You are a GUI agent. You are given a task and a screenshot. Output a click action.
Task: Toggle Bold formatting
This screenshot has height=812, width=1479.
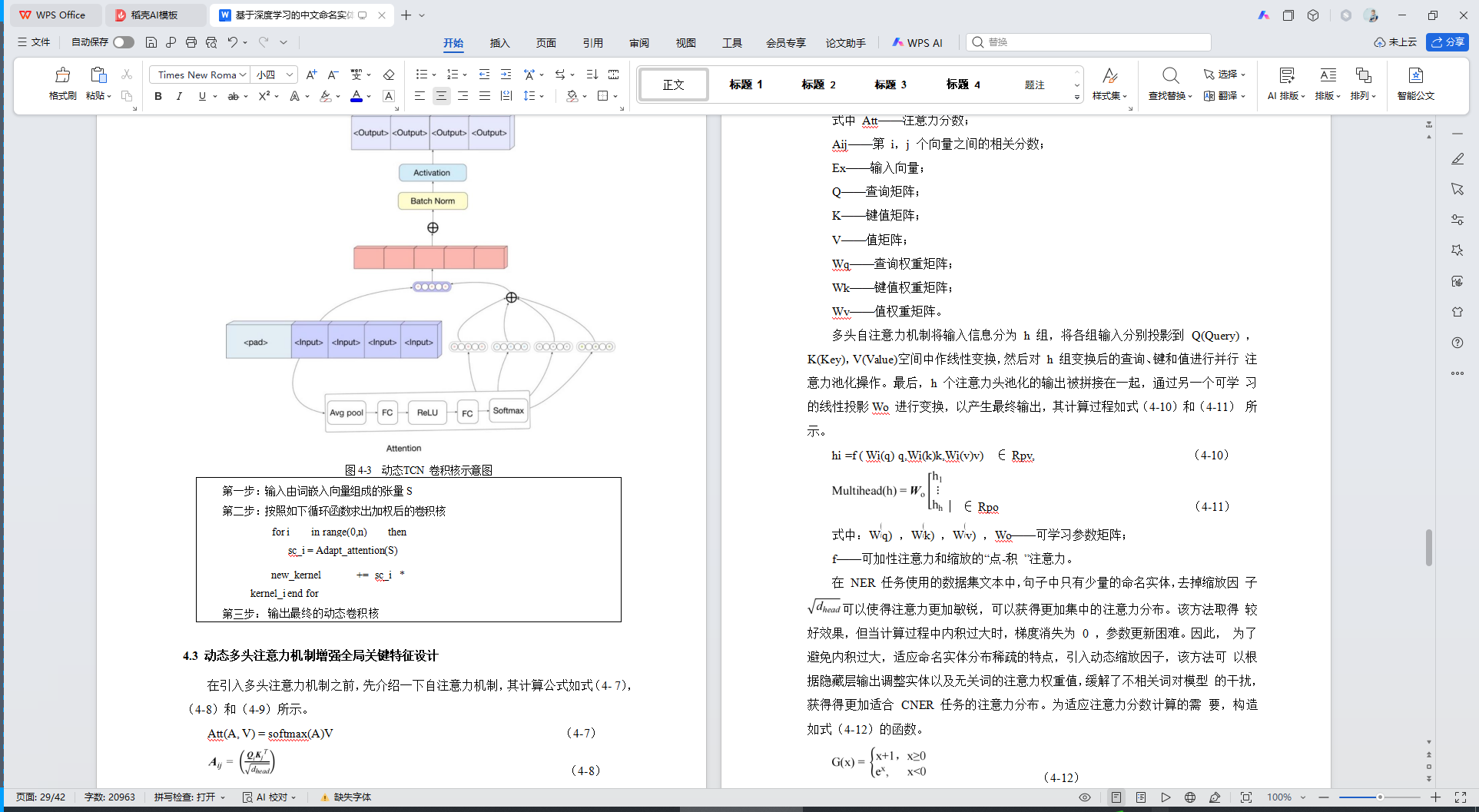click(158, 96)
